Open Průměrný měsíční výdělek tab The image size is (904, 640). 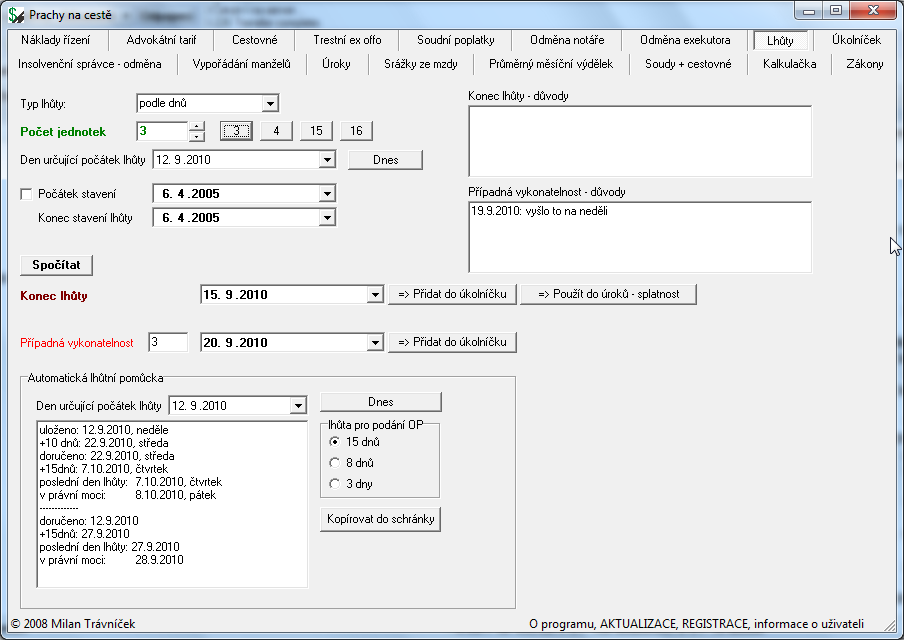551,64
